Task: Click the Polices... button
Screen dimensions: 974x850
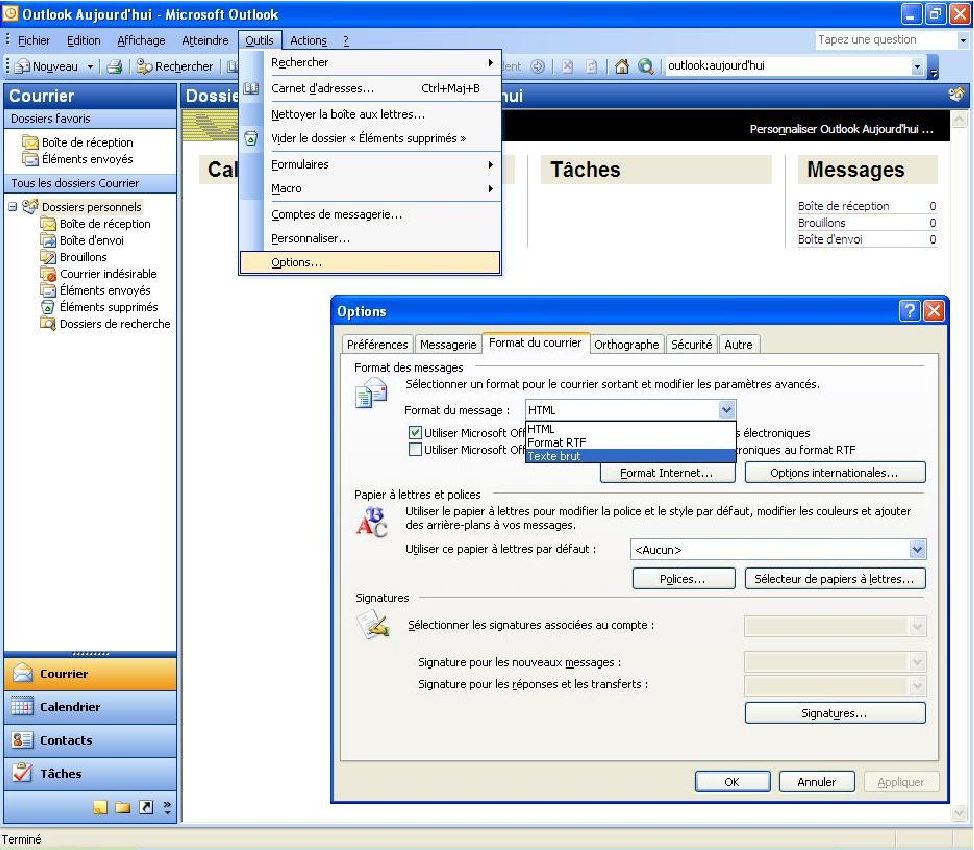Action: [683, 578]
